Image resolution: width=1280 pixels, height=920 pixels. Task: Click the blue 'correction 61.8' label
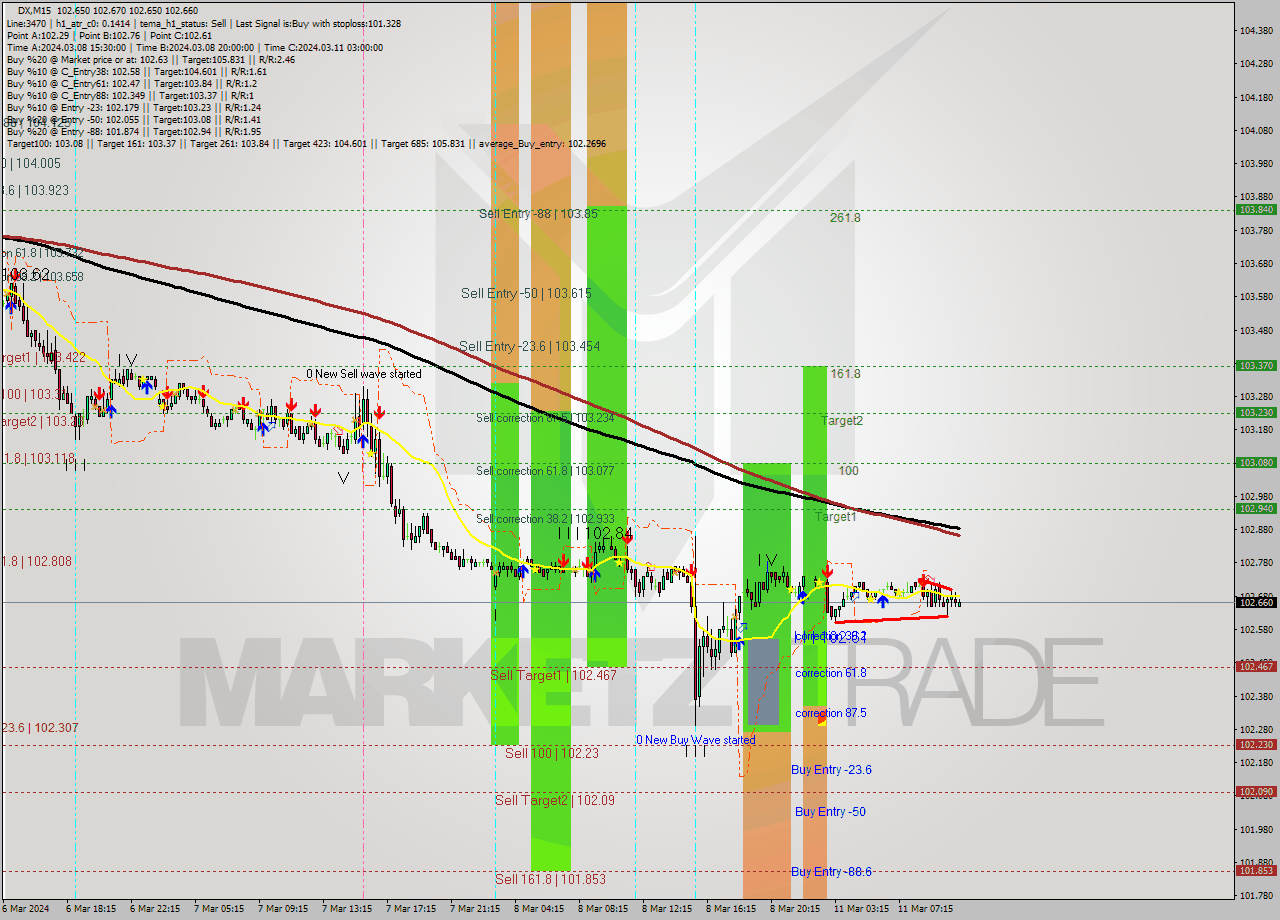(831, 673)
